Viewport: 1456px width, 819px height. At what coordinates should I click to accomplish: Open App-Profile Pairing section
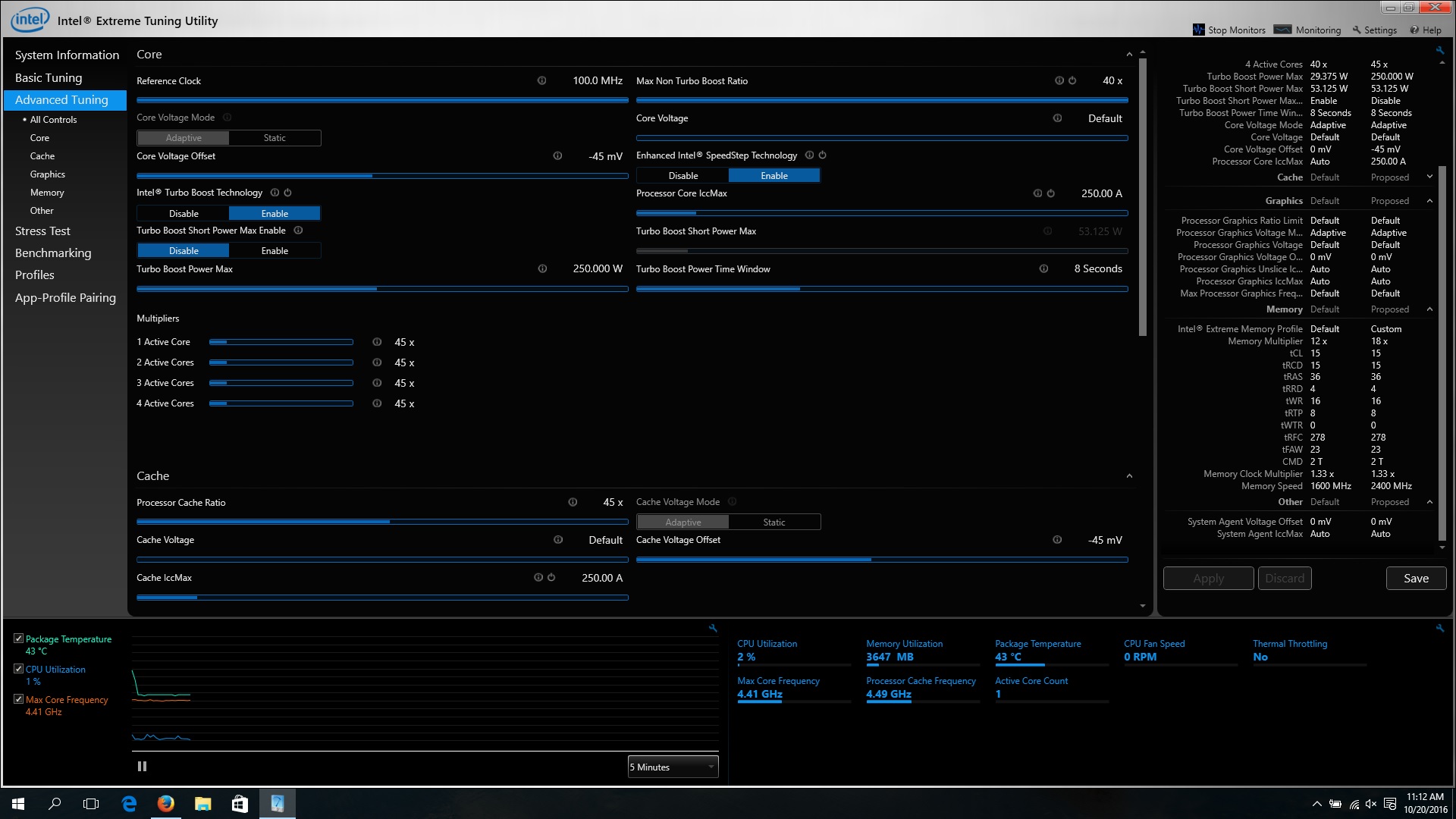(65, 298)
